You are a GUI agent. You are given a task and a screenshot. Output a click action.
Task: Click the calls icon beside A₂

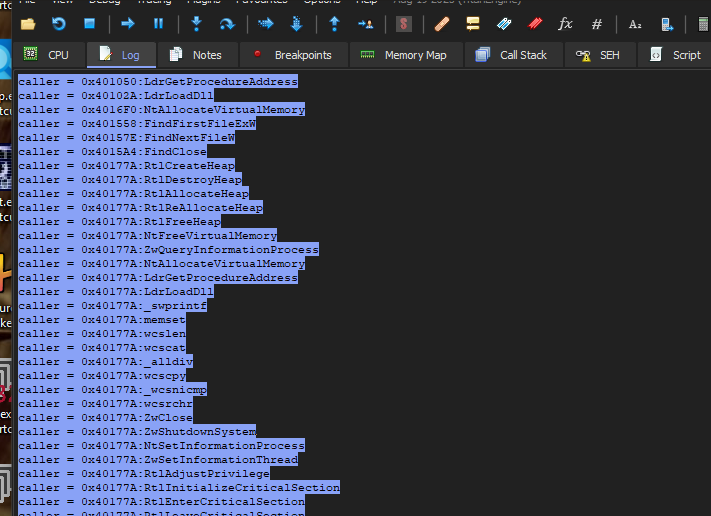[667, 24]
